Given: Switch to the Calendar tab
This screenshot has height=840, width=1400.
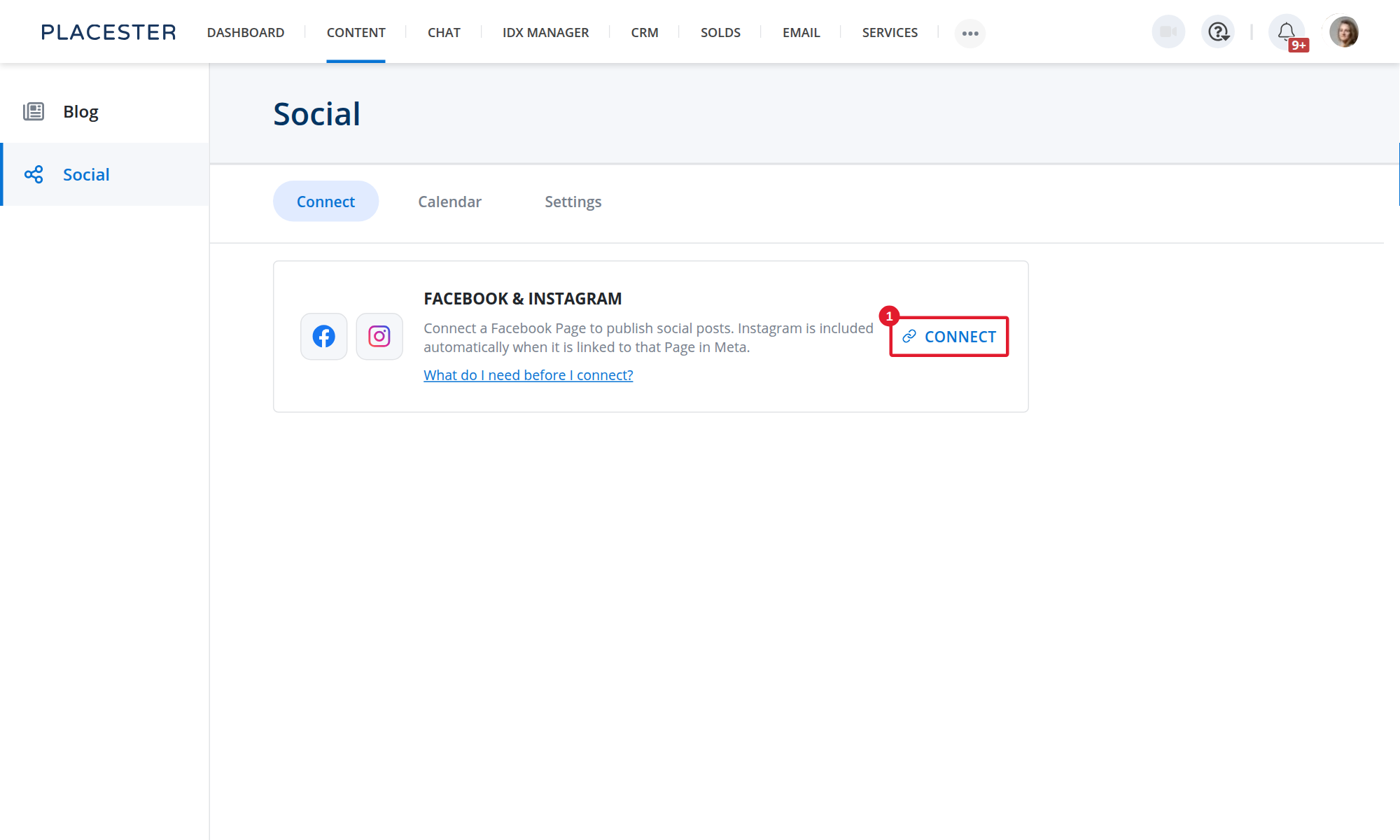Looking at the screenshot, I should pyautogui.click(x=449, y=202).
